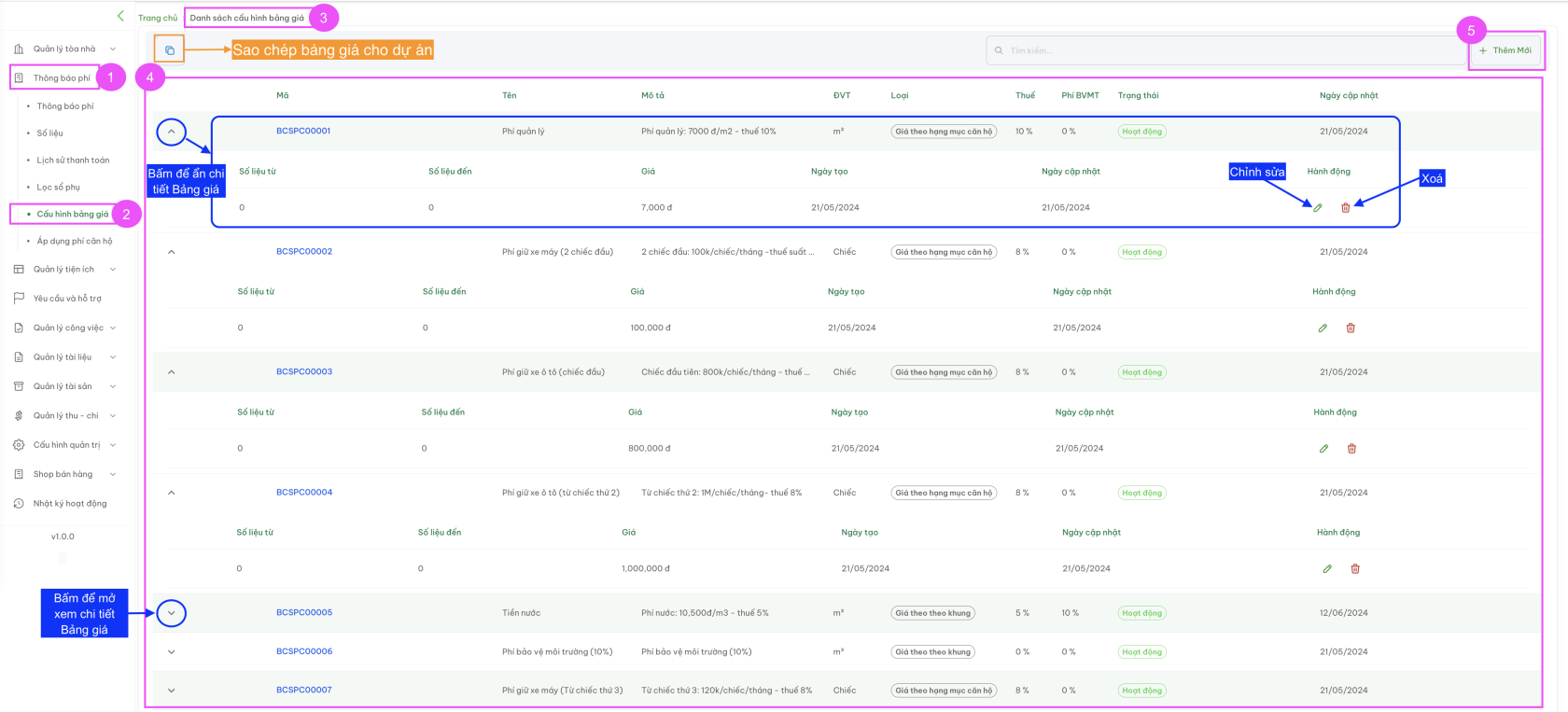1568x712 pixels.
Task: Edit the 800,000 đ price row
Action: 1323,449
